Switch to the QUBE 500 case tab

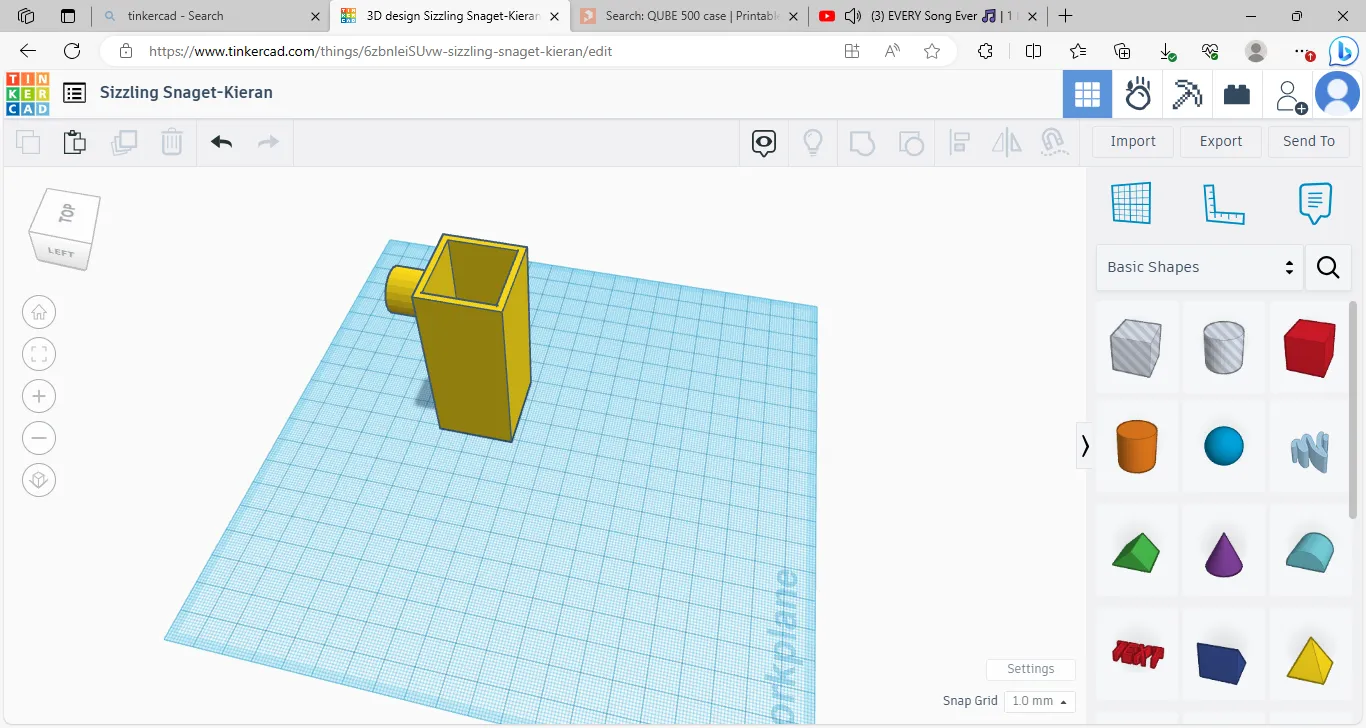[690, 16]
